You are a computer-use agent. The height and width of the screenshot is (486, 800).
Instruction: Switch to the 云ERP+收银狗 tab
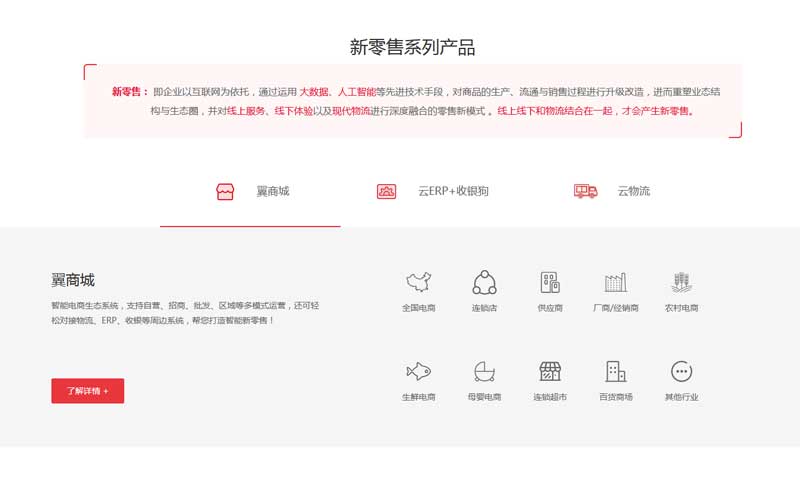[453, 191]
